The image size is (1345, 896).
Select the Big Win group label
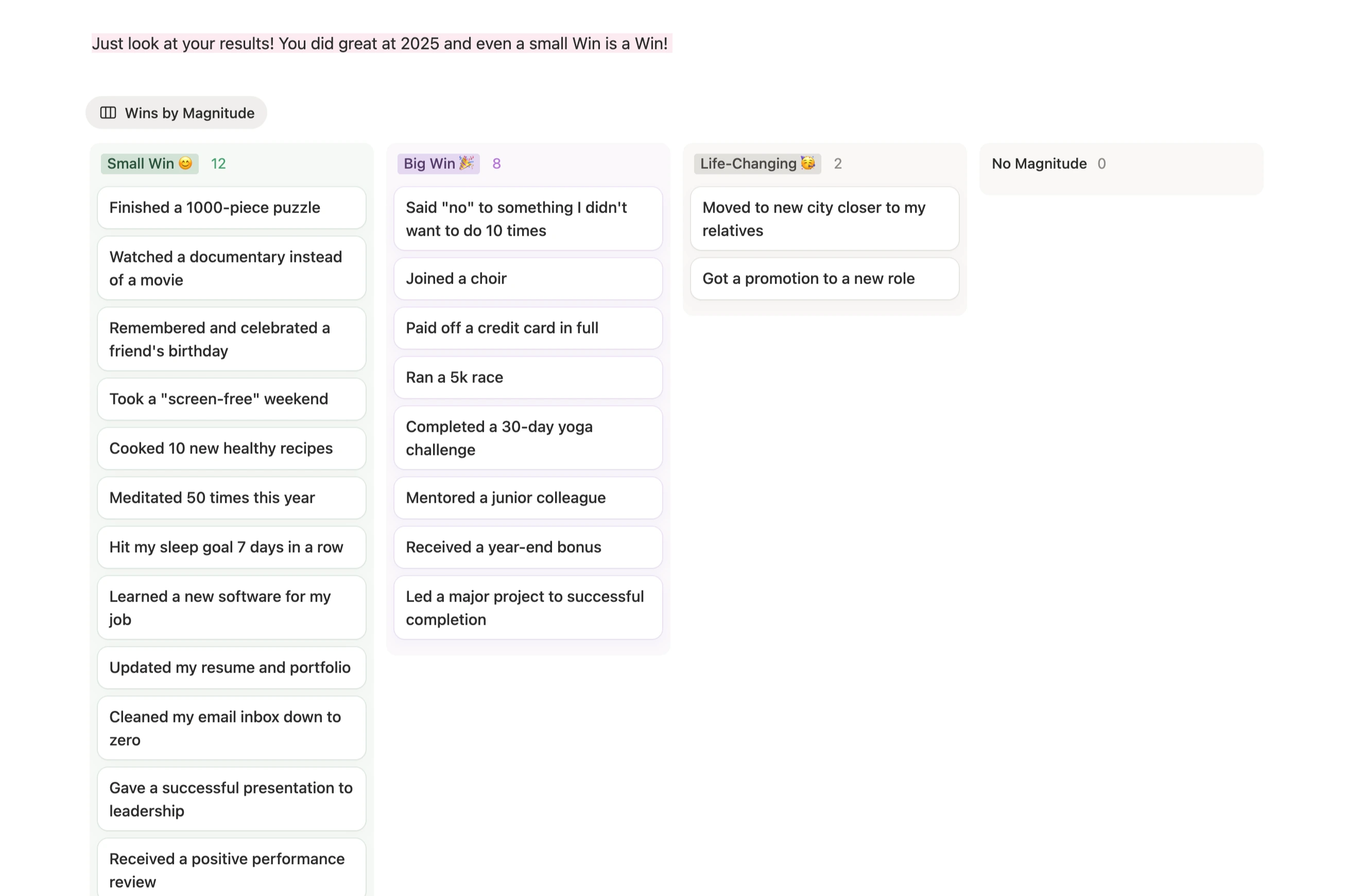438,164
